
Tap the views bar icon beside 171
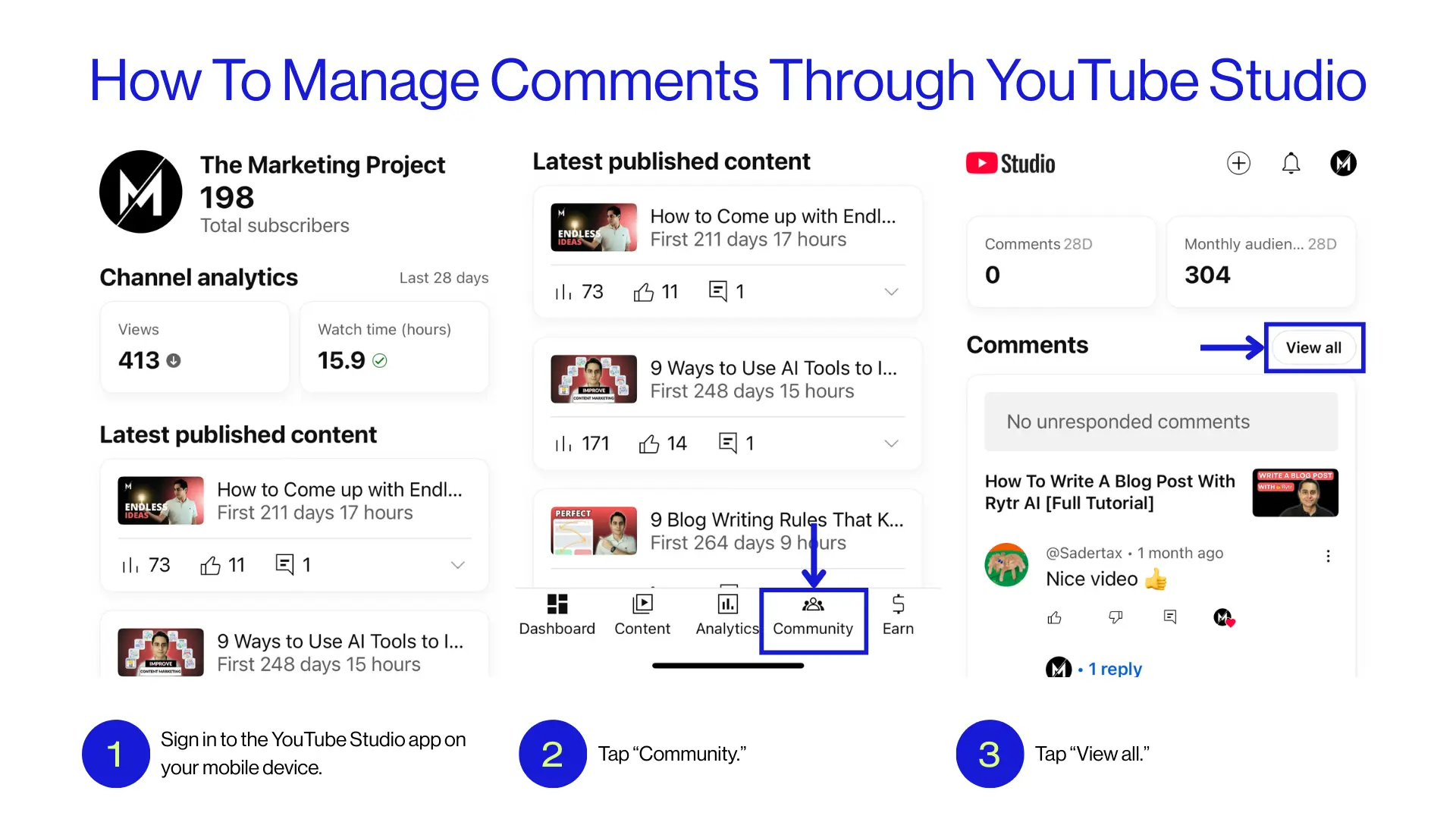point(563,444)
